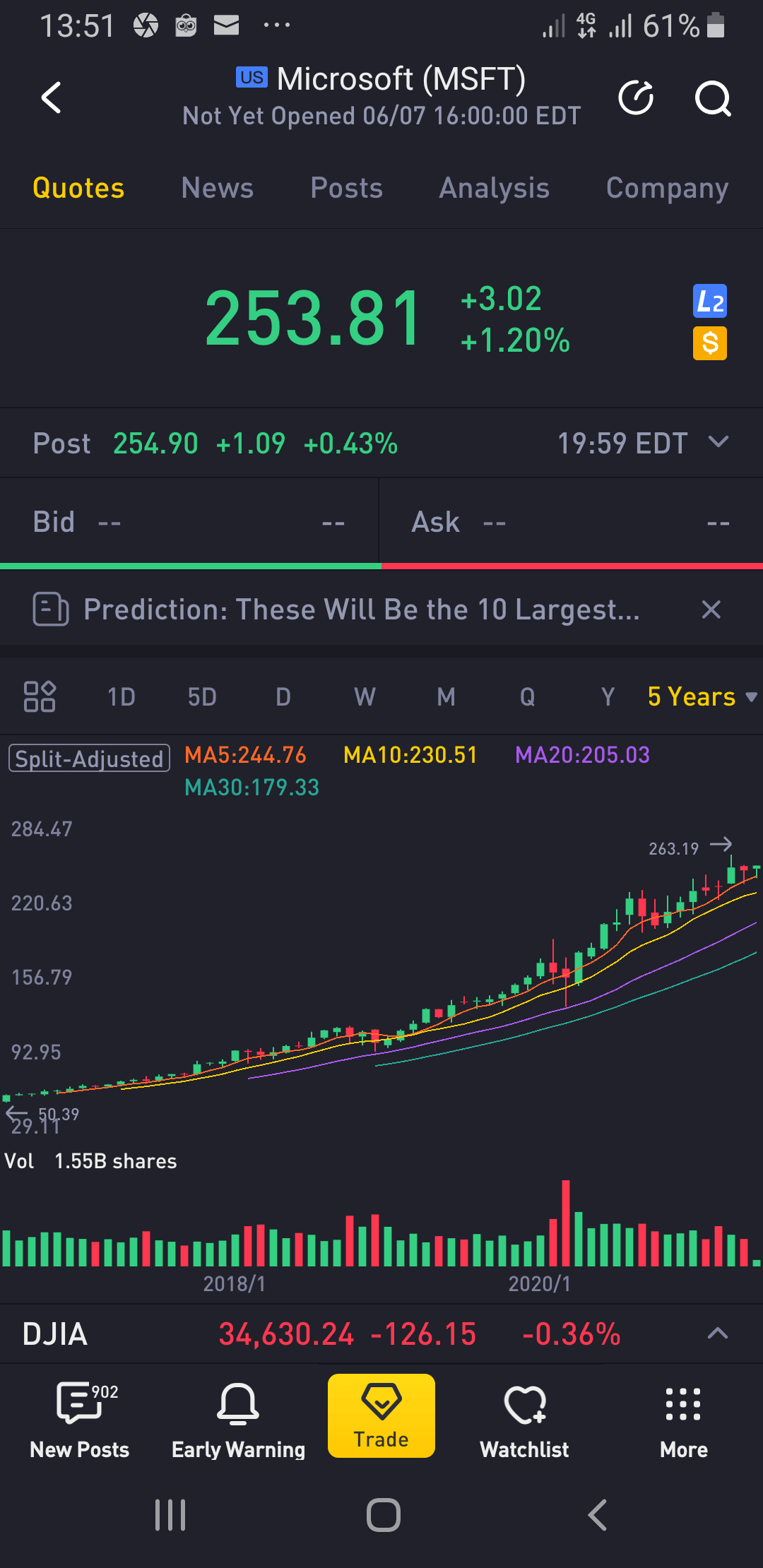Toggle the Split-Adjusted chart option
The width and height of the screenshot is (763, 1568).
88,759
